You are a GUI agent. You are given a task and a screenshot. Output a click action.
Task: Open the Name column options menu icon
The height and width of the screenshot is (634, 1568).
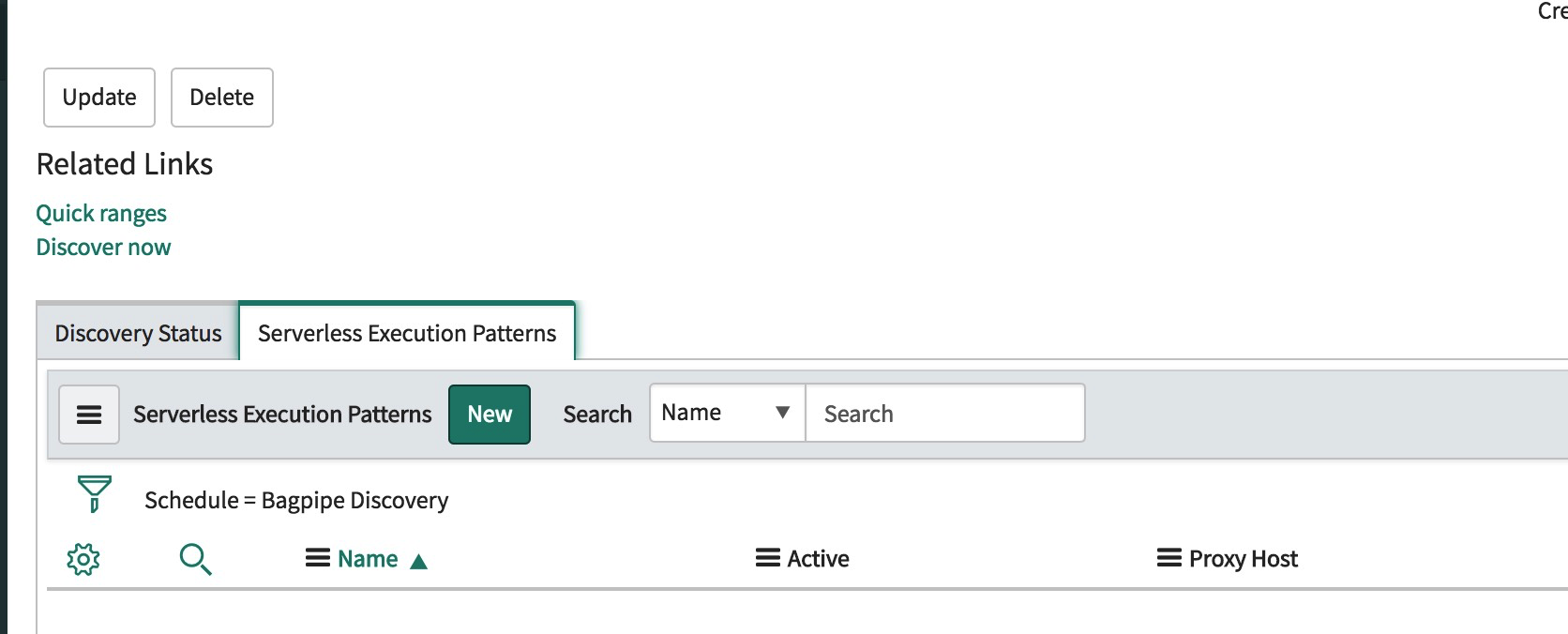(318, 559)
